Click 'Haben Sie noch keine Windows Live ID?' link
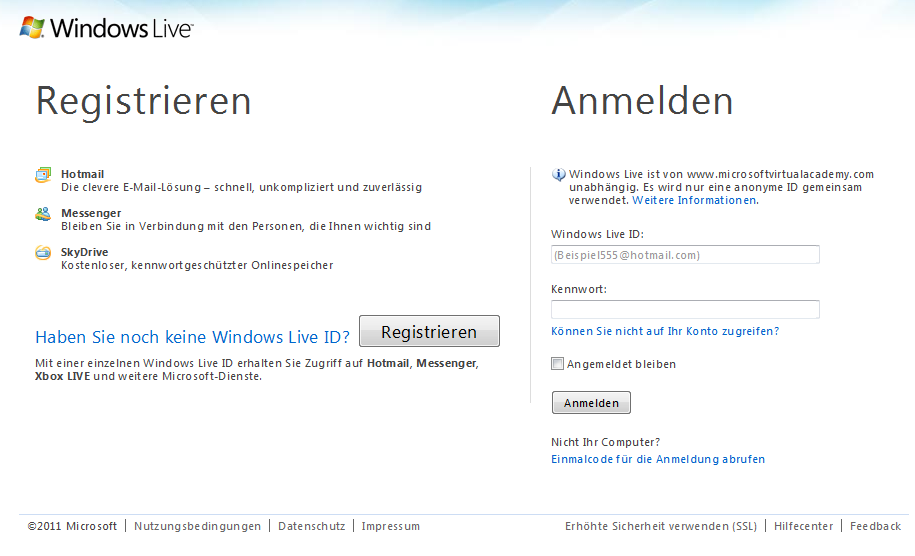This screenshot has height=556, width=915. click(x=193, y=337)
